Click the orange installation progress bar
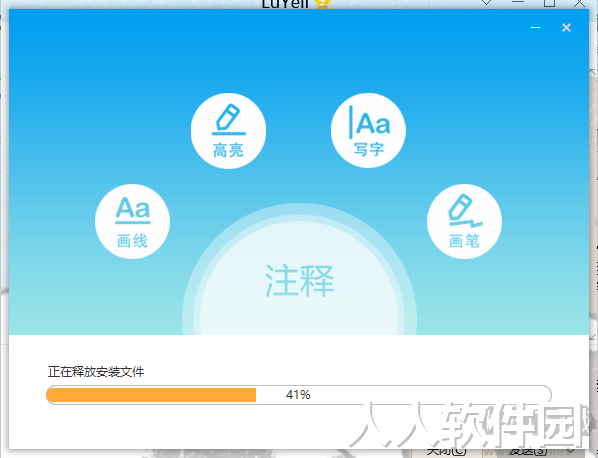Viewport: 598px width, 458px height. point(299,395)
